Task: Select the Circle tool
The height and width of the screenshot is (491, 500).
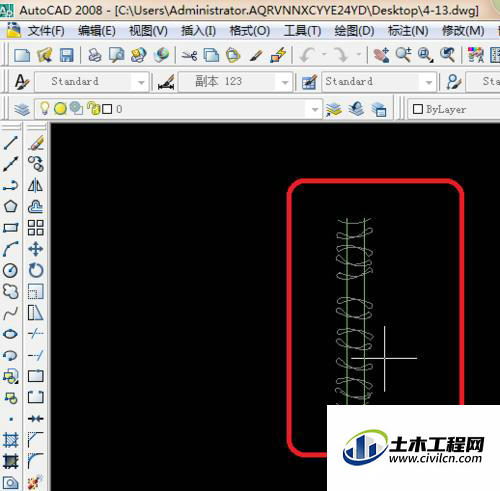Action: [10, 270]
